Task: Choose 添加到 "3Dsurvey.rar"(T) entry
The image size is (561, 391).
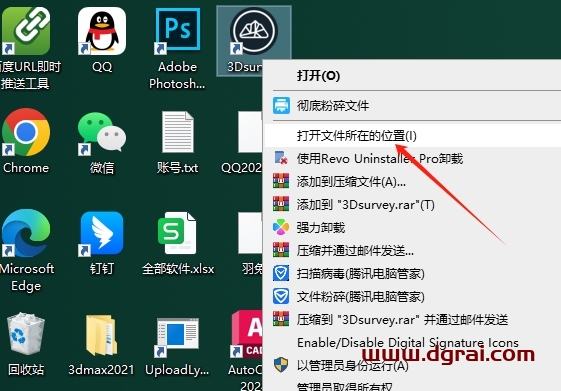Action: point(412,205)
